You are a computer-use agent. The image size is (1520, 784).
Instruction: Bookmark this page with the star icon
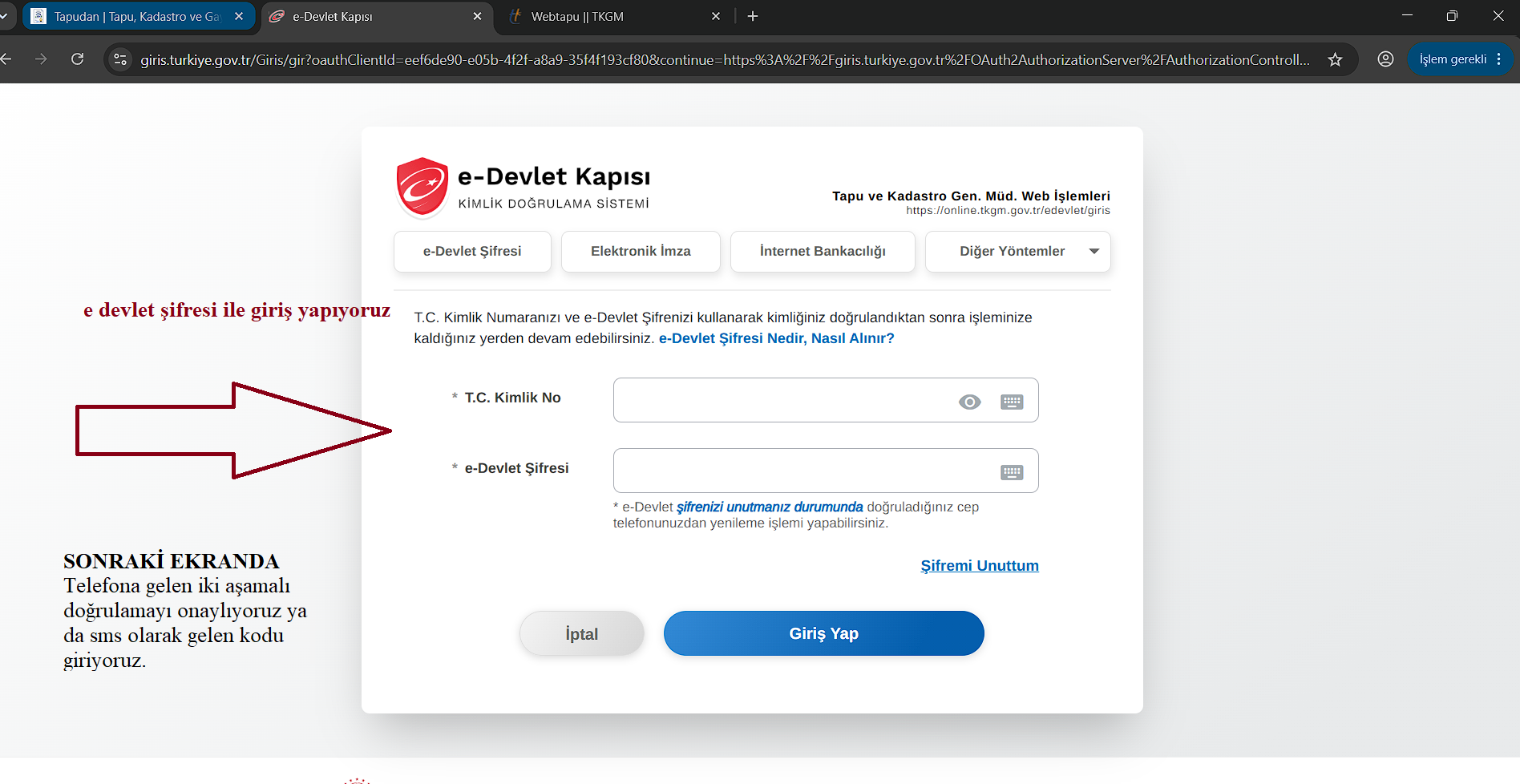[1335, 59]
